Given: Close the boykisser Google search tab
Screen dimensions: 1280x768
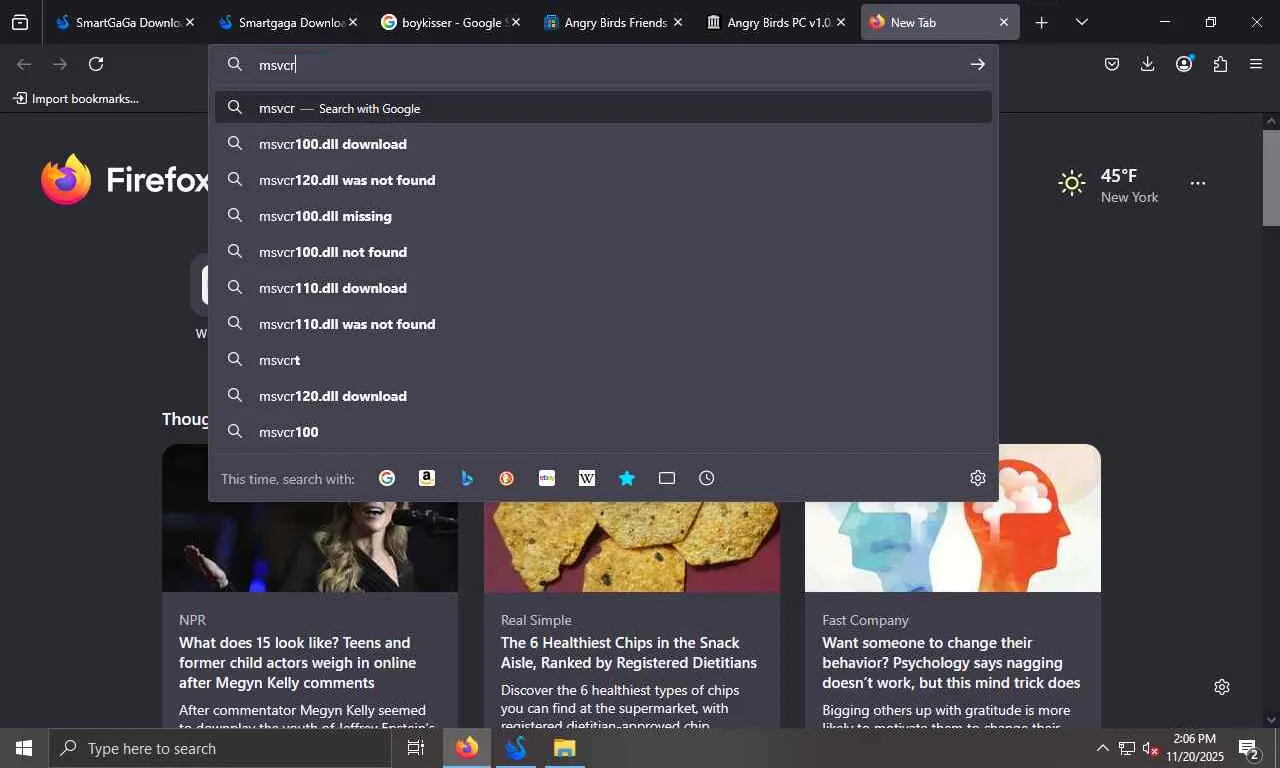Looking at the screenshot, I should 516,22.
